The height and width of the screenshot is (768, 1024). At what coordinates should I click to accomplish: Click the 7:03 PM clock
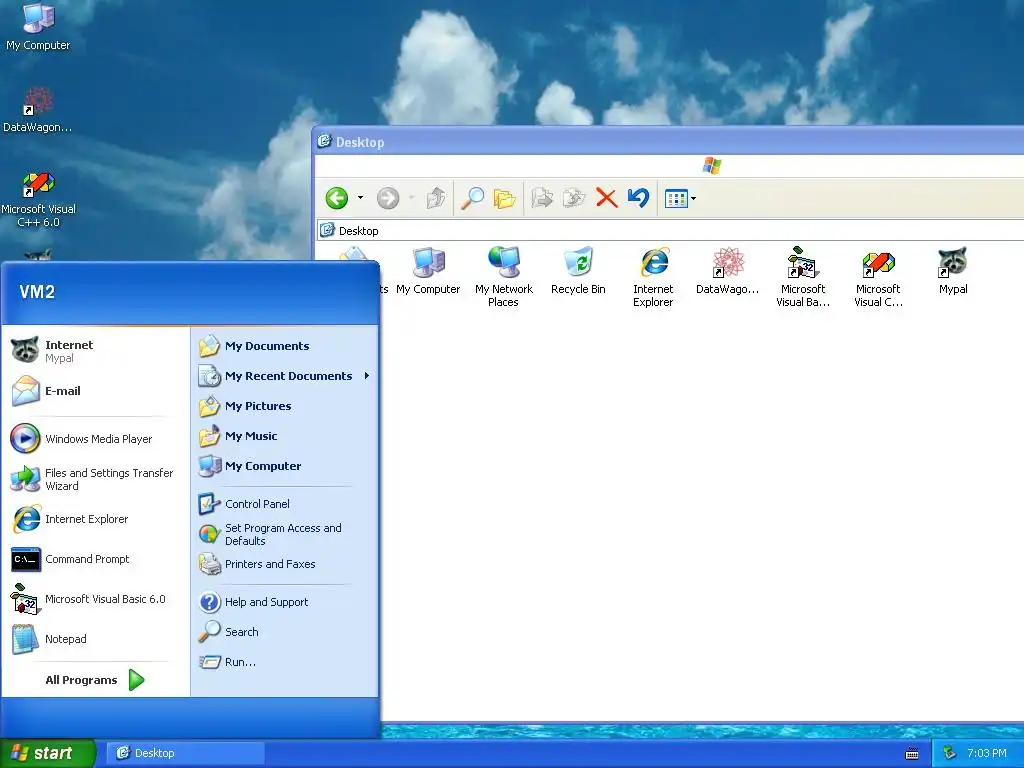coord(986,754)
